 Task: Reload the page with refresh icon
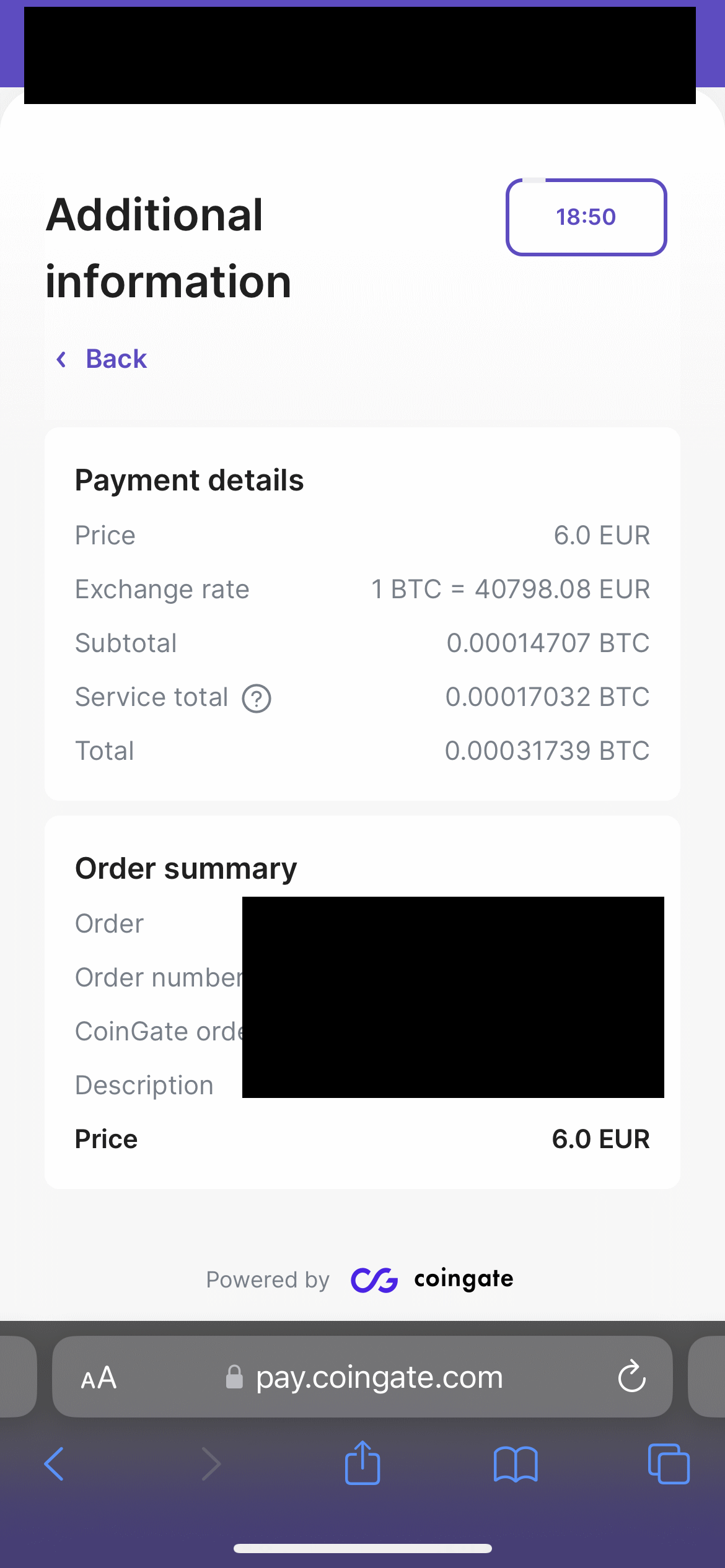631,1377
